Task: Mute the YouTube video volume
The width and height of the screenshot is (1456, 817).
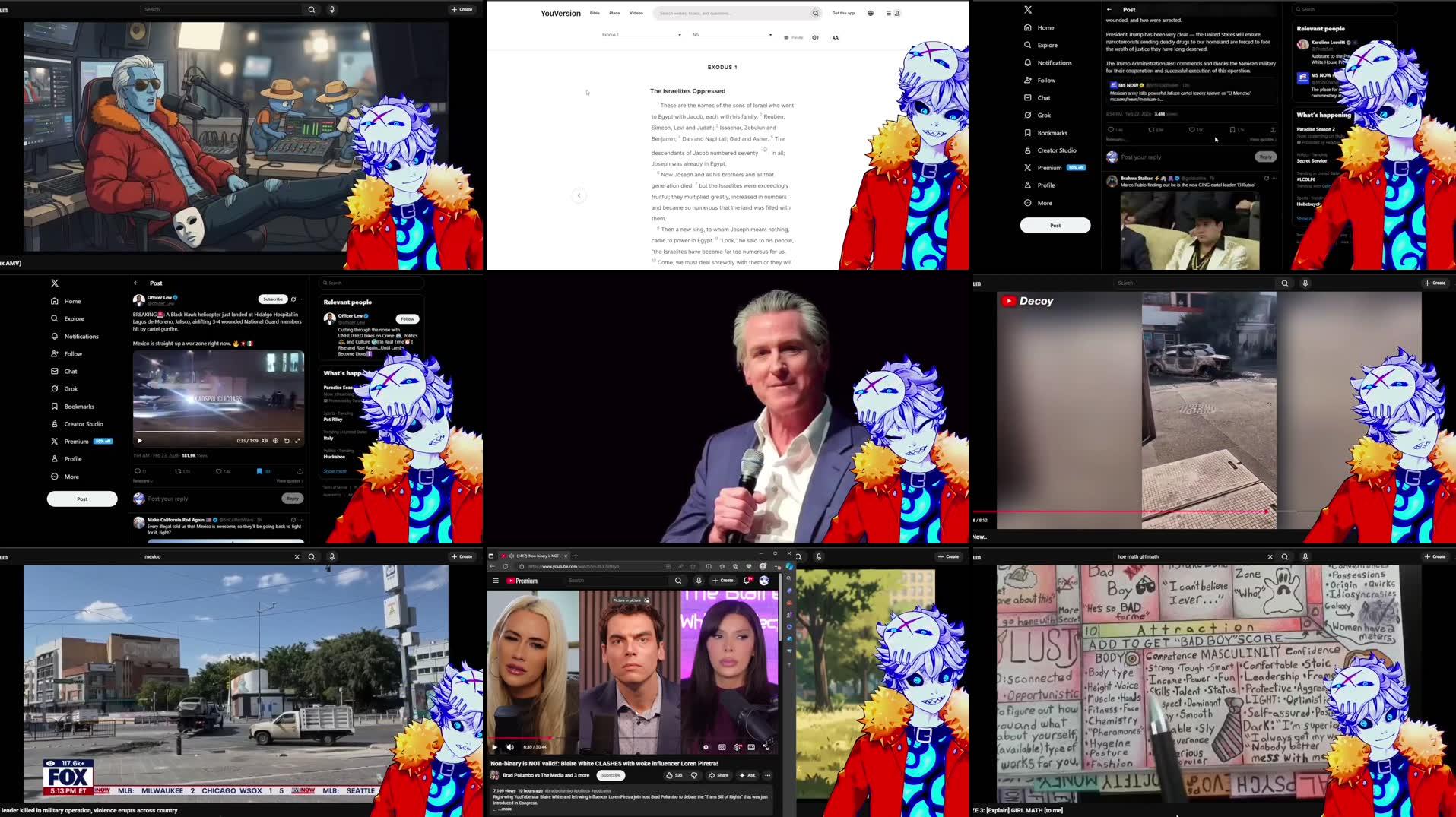Action: click(x=509, y=747)
